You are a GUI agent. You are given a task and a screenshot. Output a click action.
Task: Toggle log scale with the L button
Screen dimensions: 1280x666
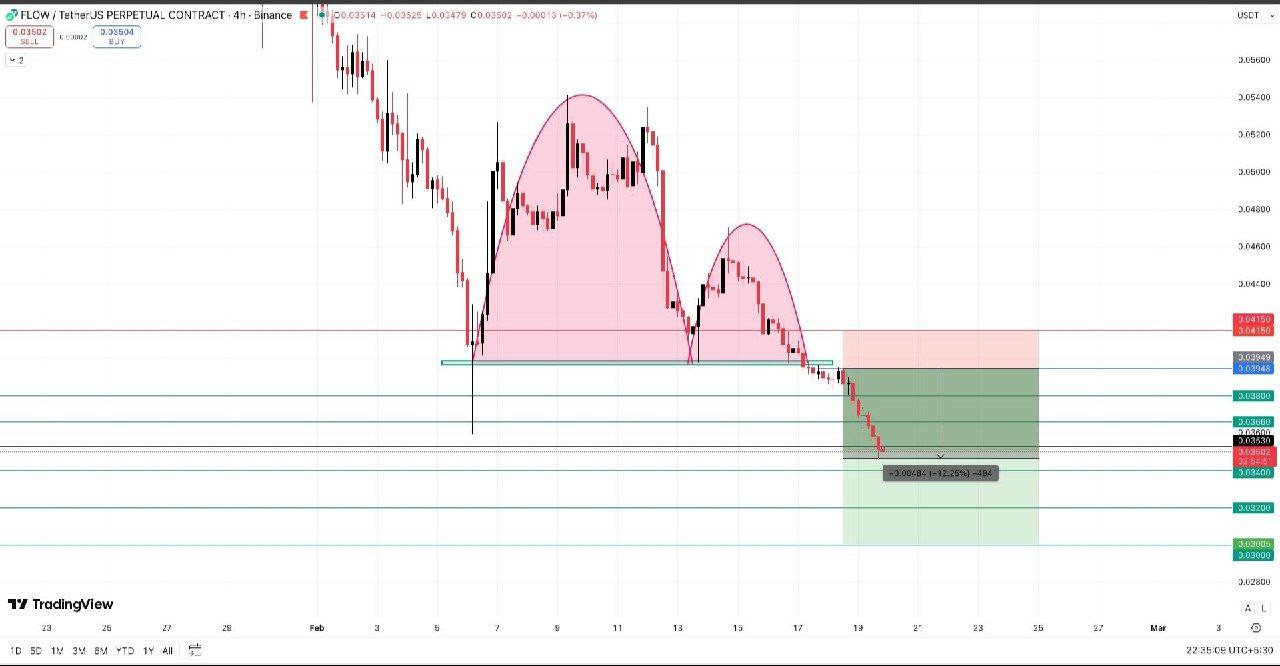pyautogui.click(x=1263, y=608)
